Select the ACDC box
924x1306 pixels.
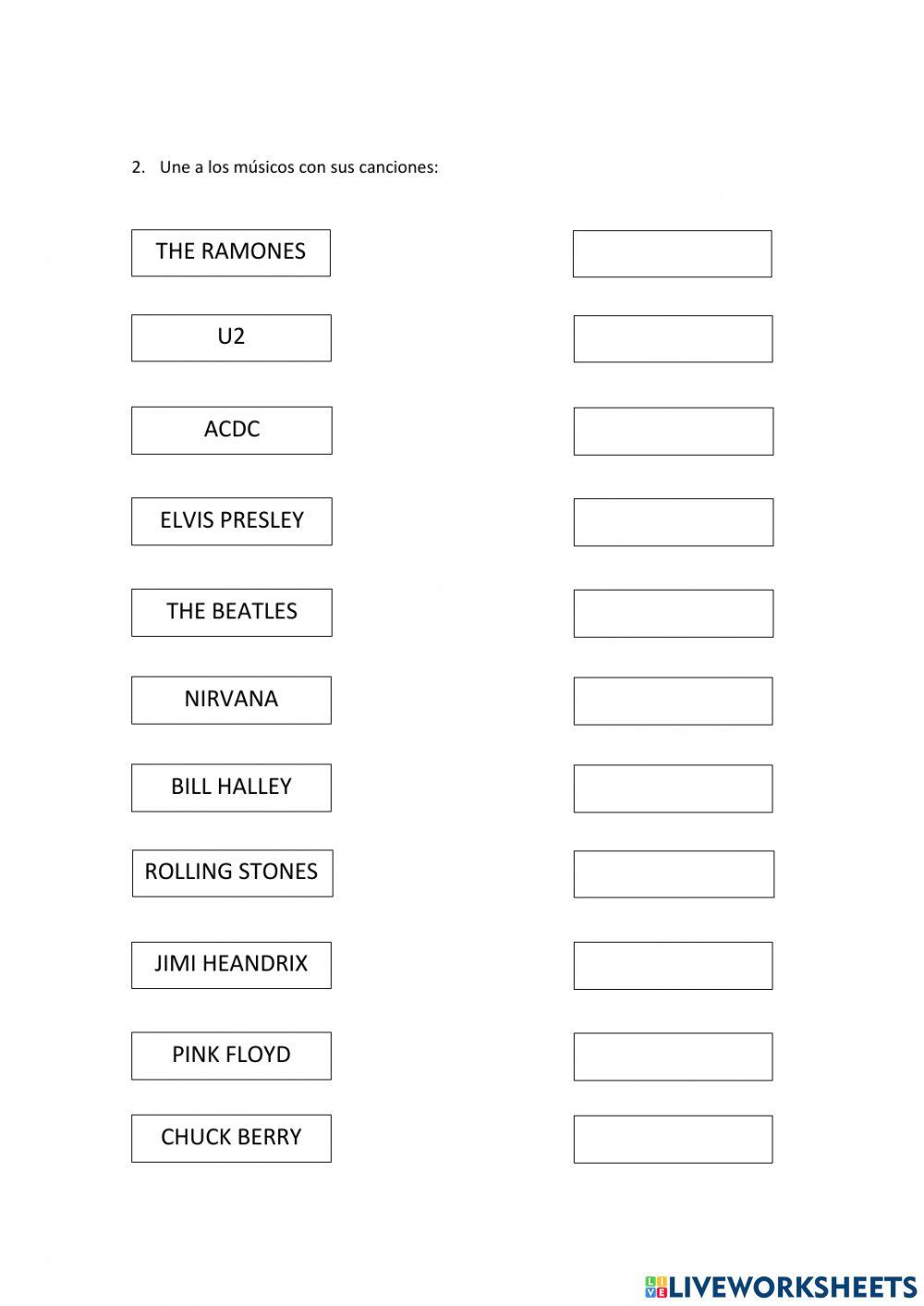(x=231, y=430)
